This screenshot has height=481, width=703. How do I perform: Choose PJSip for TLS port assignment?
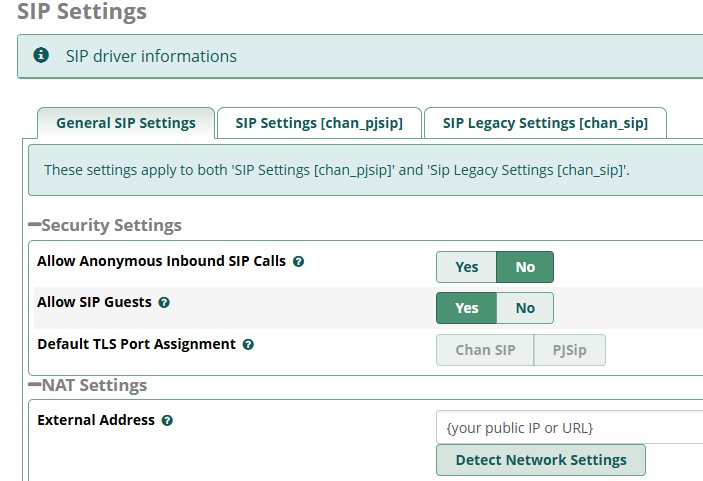coord(570,350)
